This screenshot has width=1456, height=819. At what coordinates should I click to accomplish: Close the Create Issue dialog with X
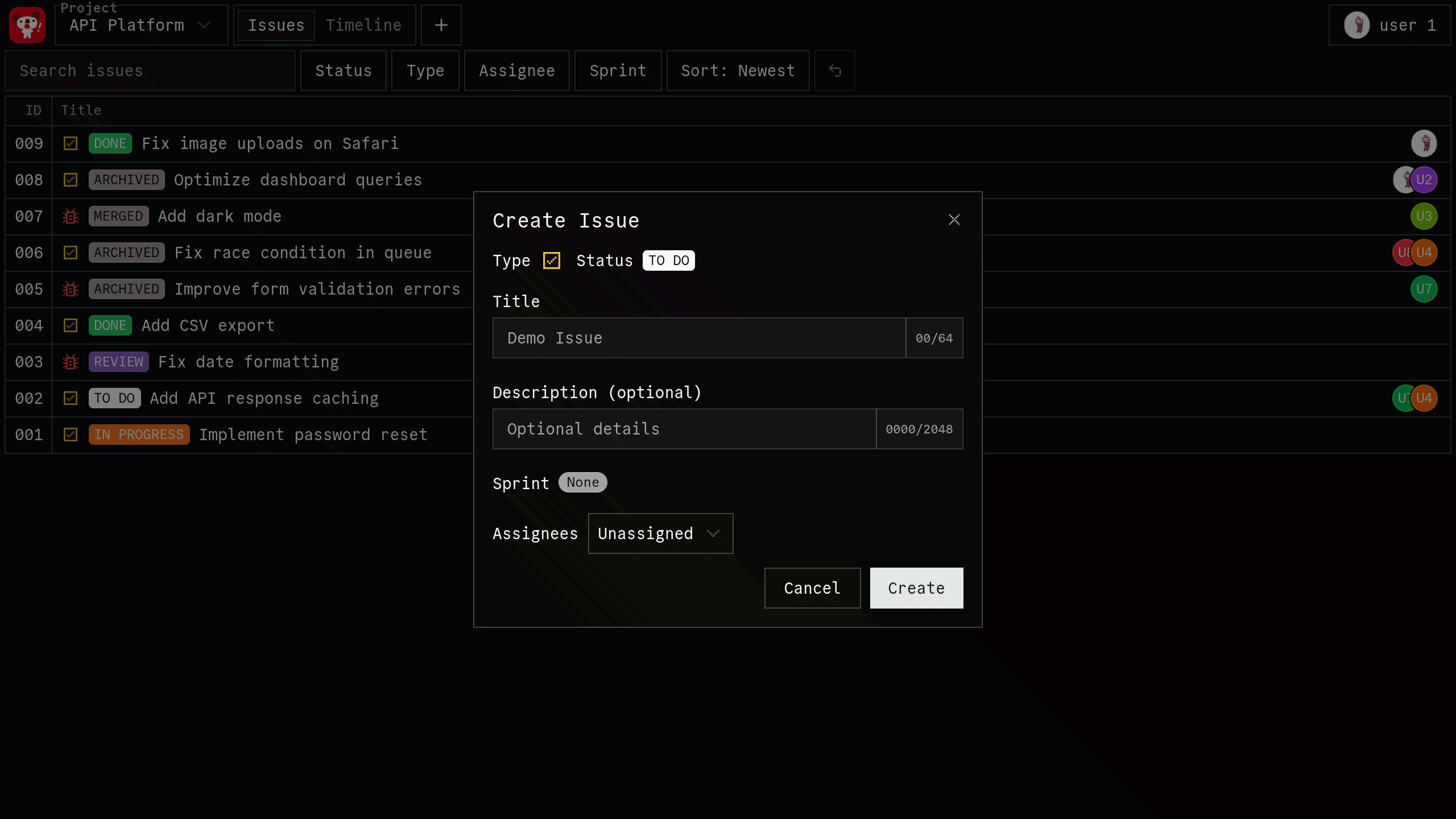[x=954, y=220]
